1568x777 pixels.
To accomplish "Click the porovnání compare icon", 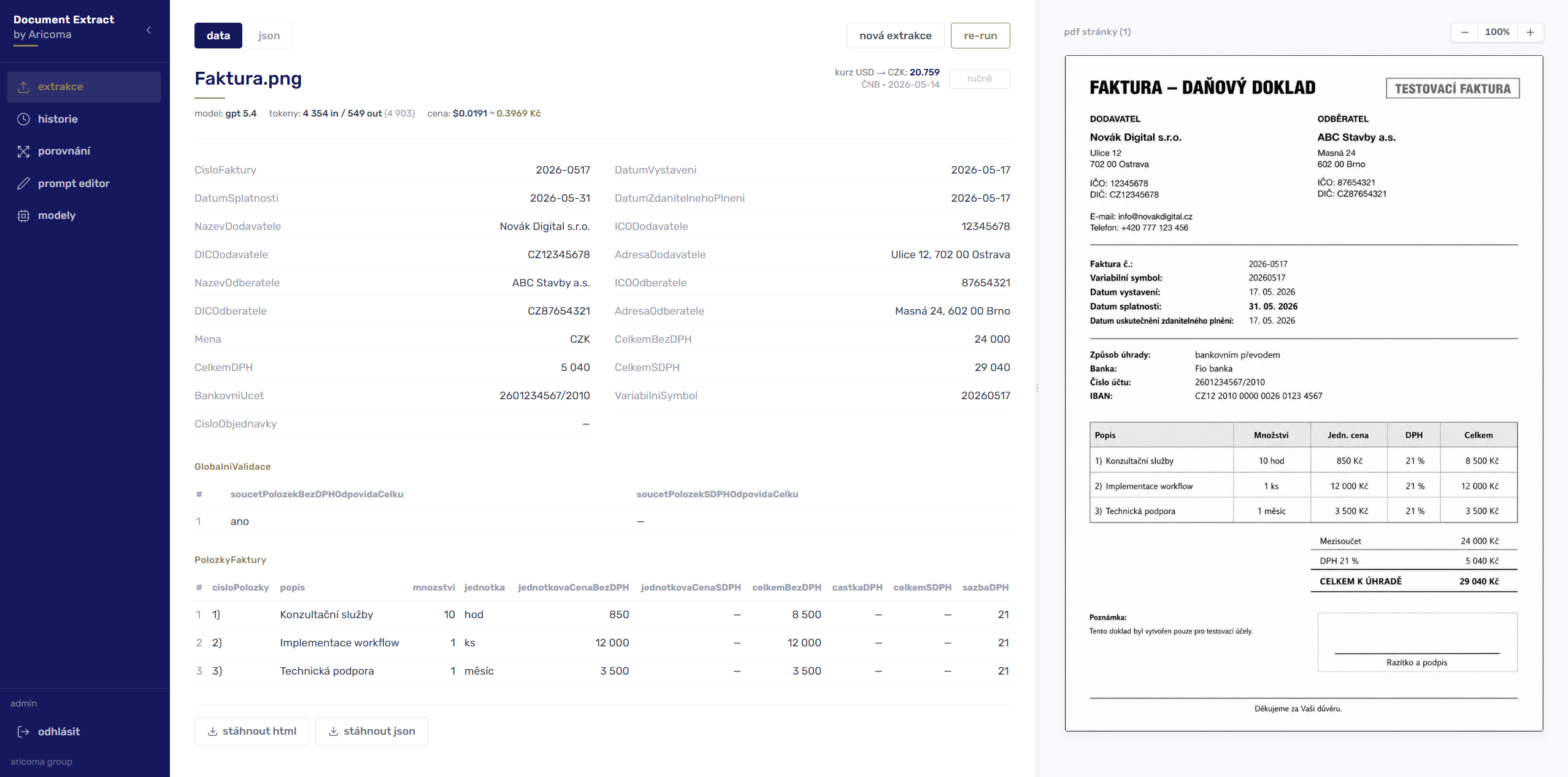I will (23, 151).
